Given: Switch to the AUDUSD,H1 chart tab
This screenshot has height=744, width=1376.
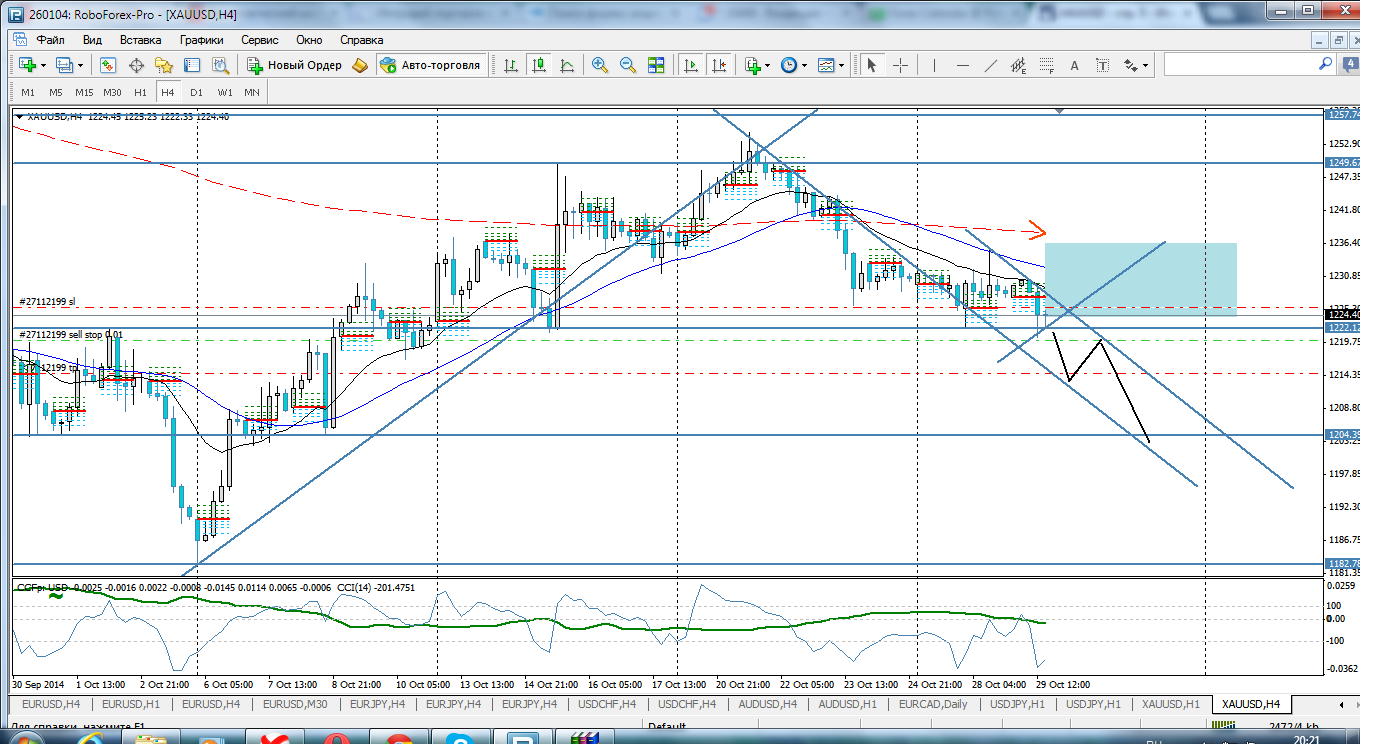Looking at the screenshot, I should [x=848, y=704].
